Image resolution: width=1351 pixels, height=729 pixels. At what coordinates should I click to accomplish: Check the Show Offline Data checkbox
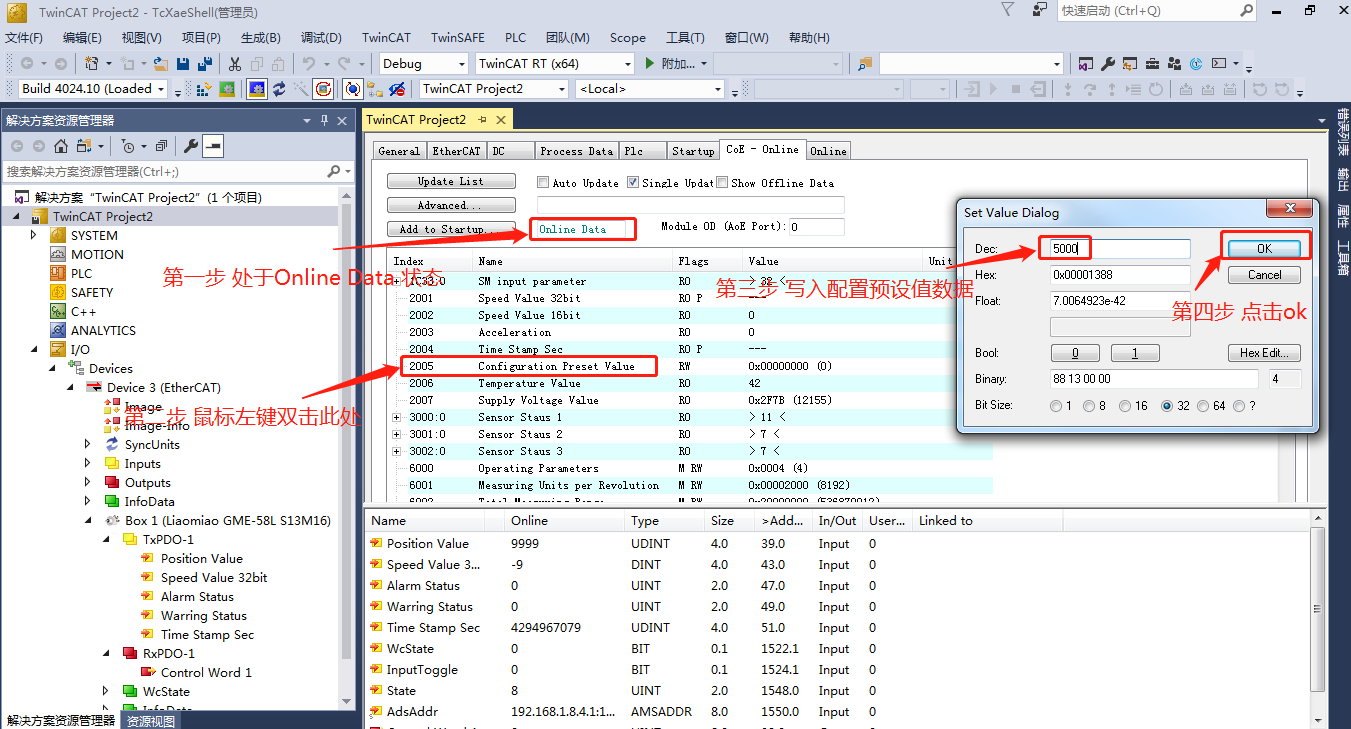(722, 183)
